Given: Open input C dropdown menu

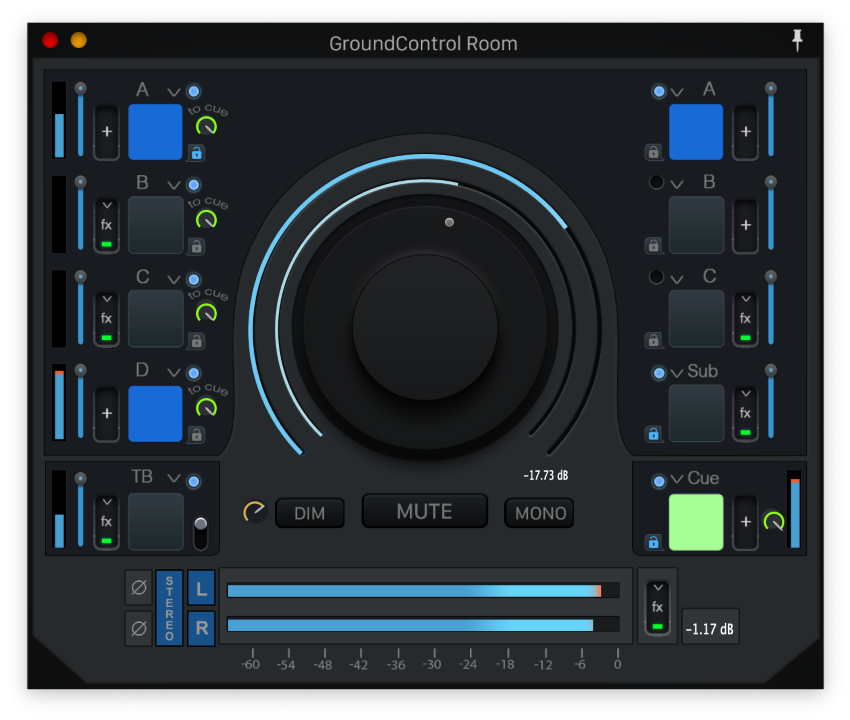Looking at the screenshot, I should 173,280.
